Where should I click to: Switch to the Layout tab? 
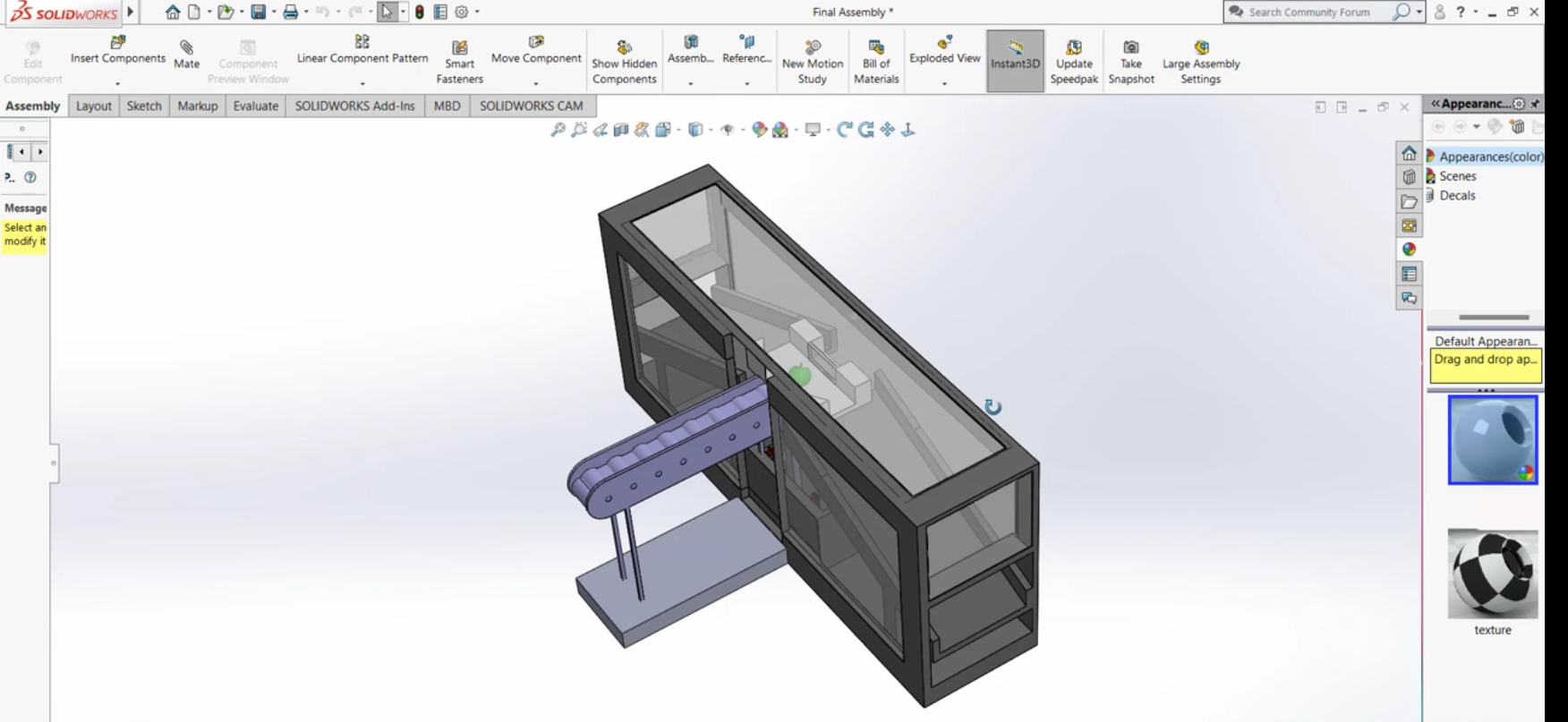point(94,106)
